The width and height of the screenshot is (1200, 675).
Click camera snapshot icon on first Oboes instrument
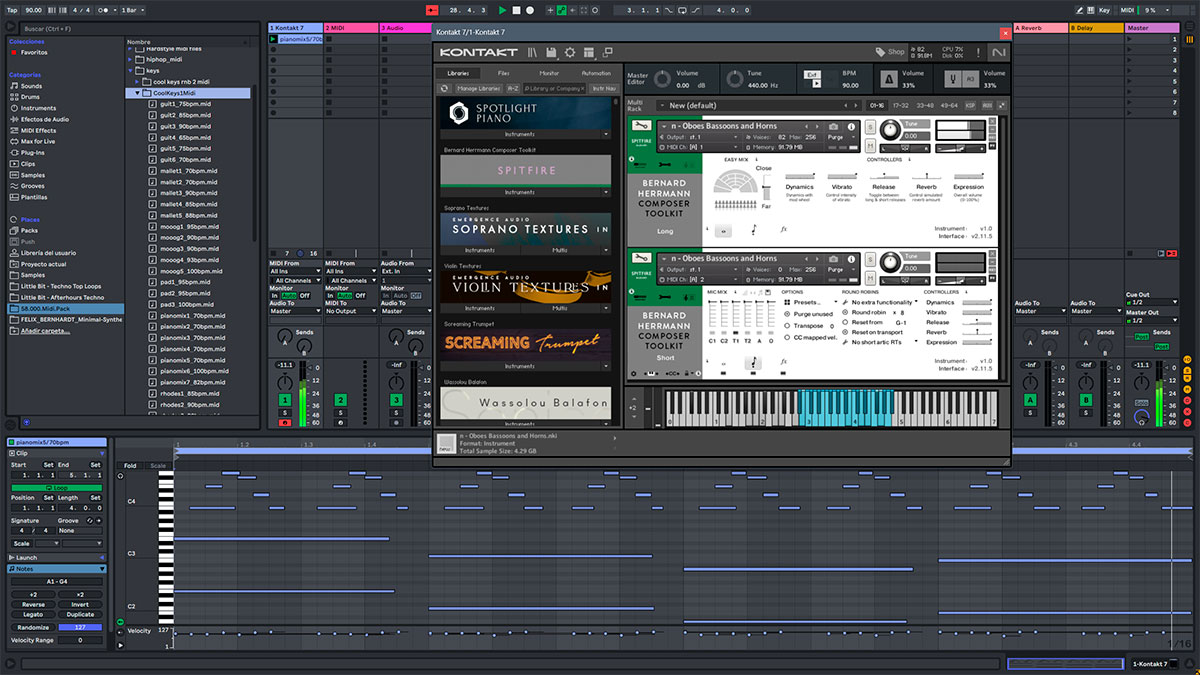pos(834,127)
